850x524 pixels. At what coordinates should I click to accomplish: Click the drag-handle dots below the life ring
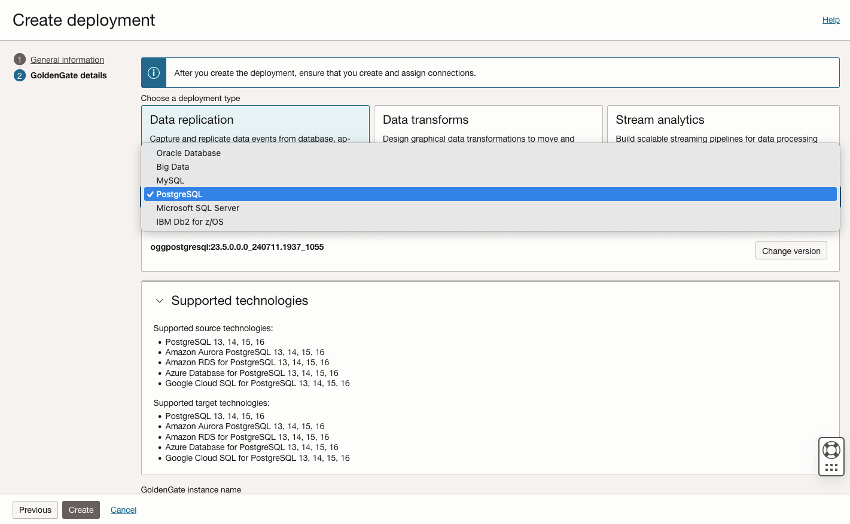pos(831,467)
